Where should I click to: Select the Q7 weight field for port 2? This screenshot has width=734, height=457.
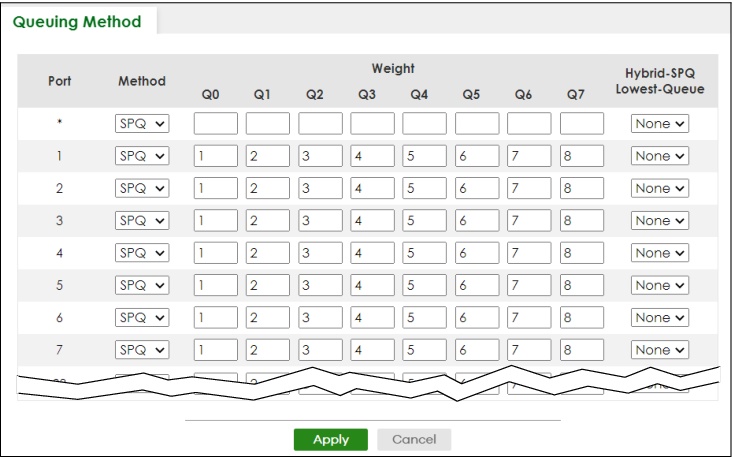pos(581,188)
